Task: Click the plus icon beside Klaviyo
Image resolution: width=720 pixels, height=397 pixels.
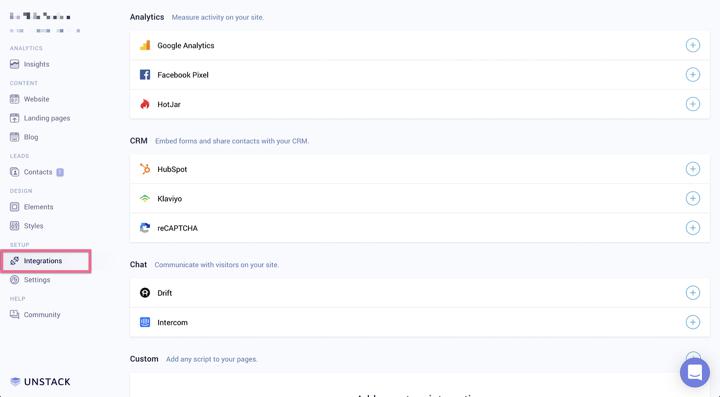Action: pyautogui.click(x=692, y=198)
